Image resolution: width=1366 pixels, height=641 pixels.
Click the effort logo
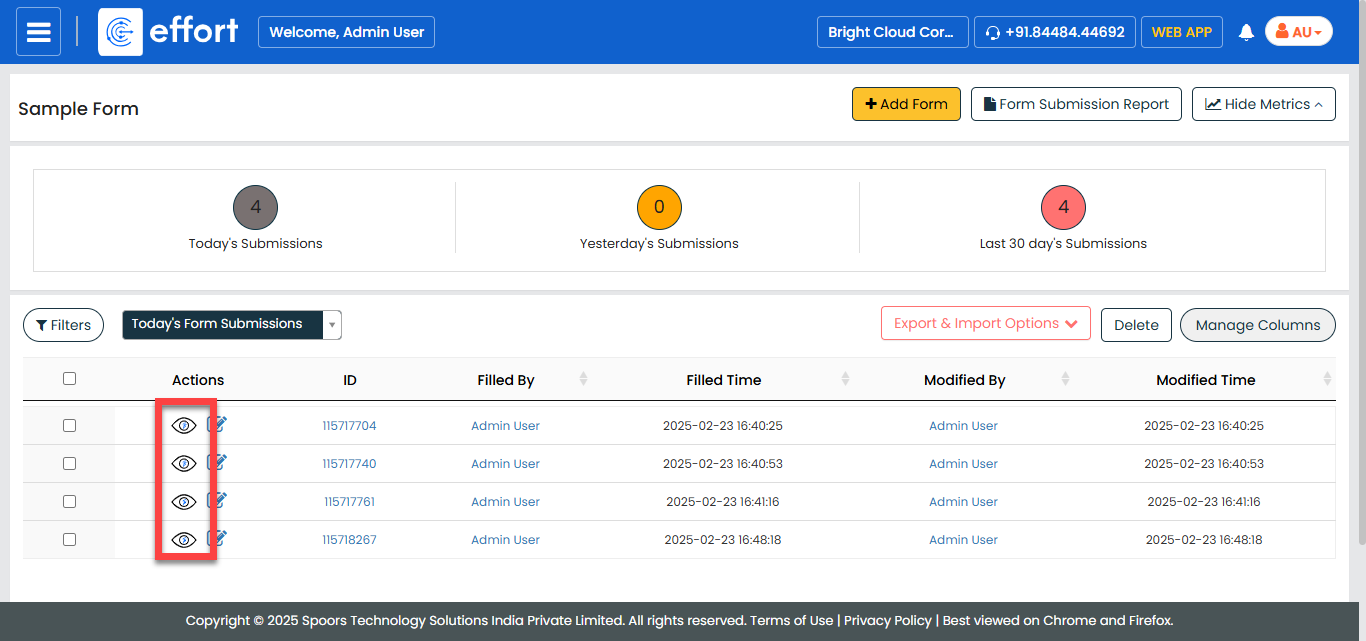tap(170, 32)
